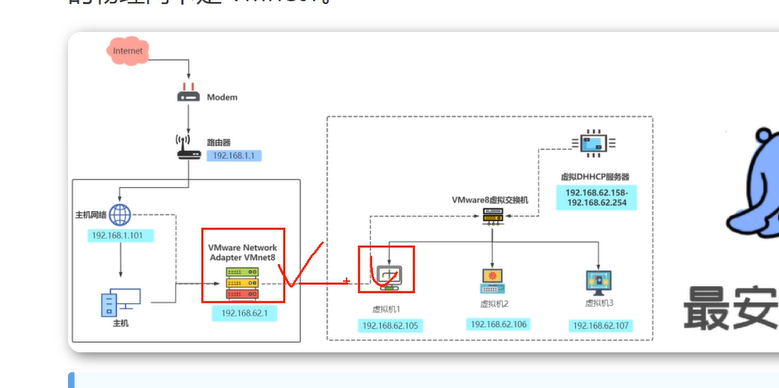Select the host desktop computer icon

pos(121,303)
